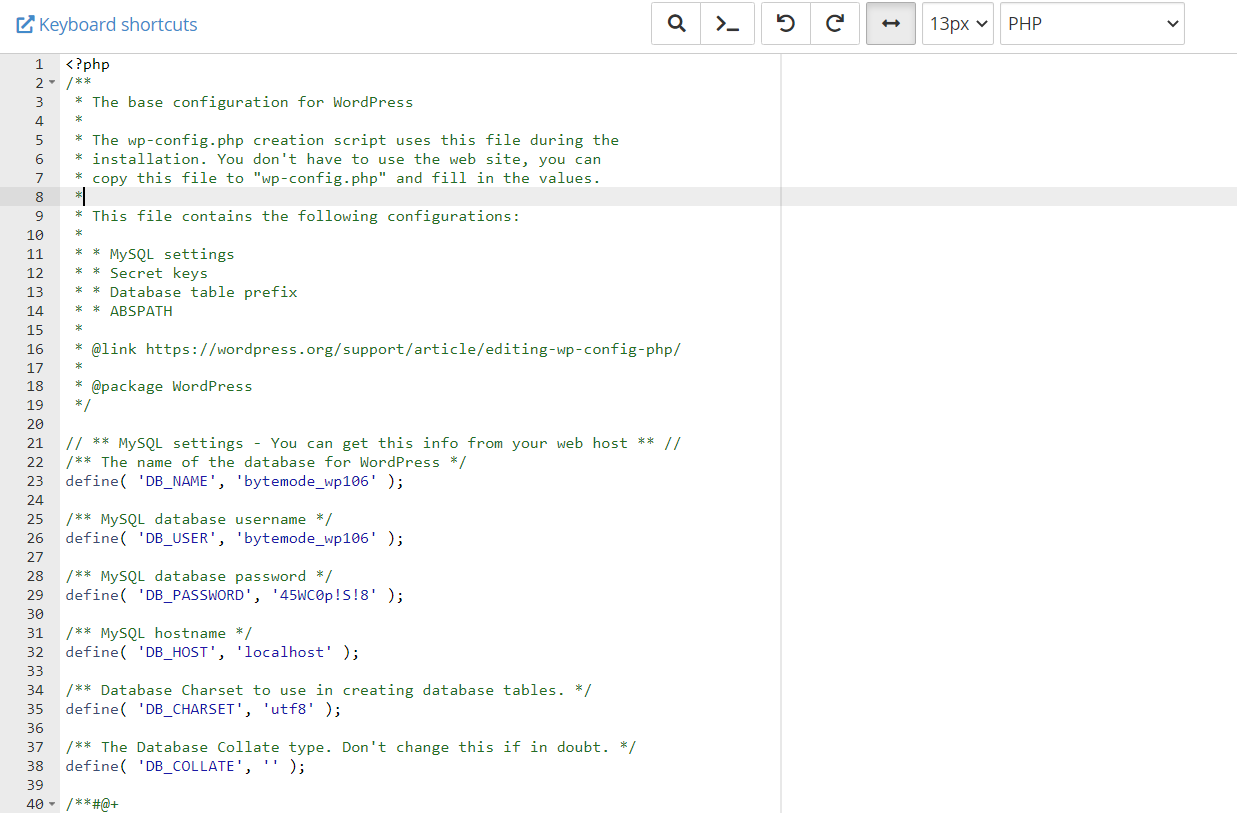Toggle line wrap with double-arrow button

(890, 24)
